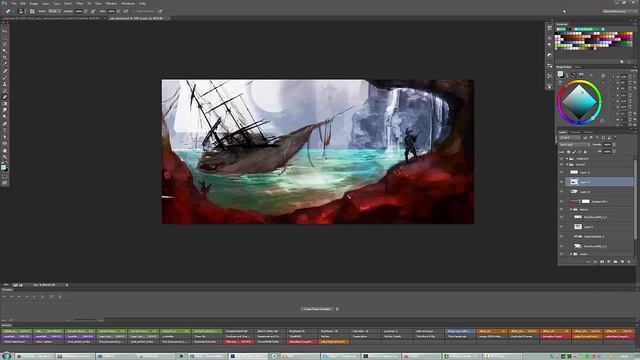Add layer mask from Layers panel footer
640x360 pixels.
602,262
